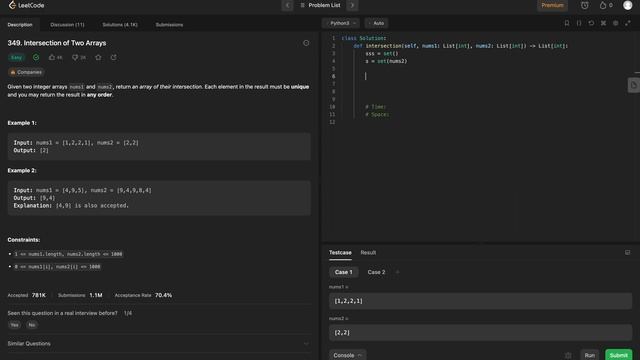Switch to the Testcase tab

pyautogui.click(x=340, y=253)
